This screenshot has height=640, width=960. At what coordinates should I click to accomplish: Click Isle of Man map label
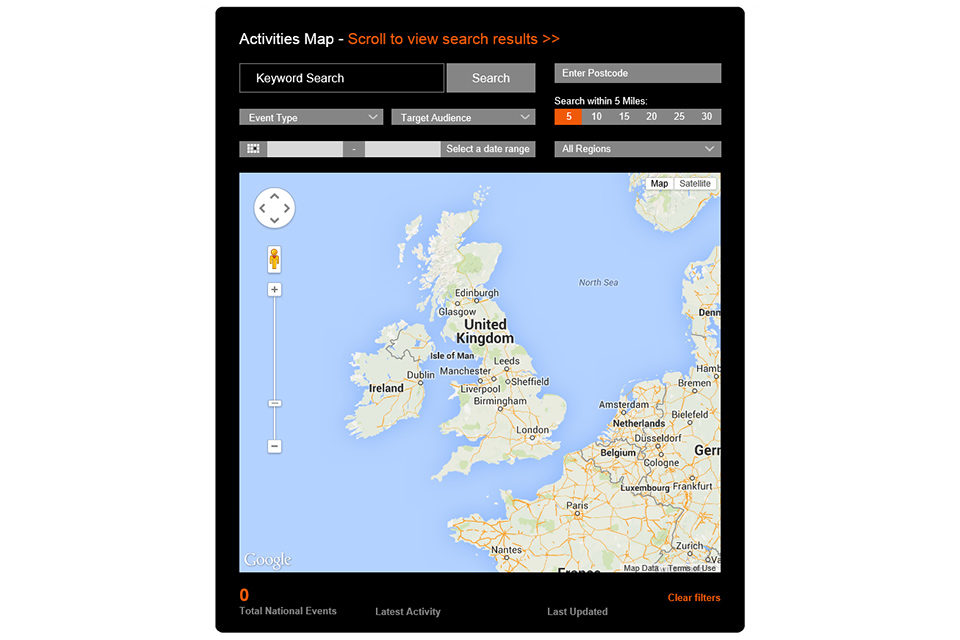click(452, 356)
